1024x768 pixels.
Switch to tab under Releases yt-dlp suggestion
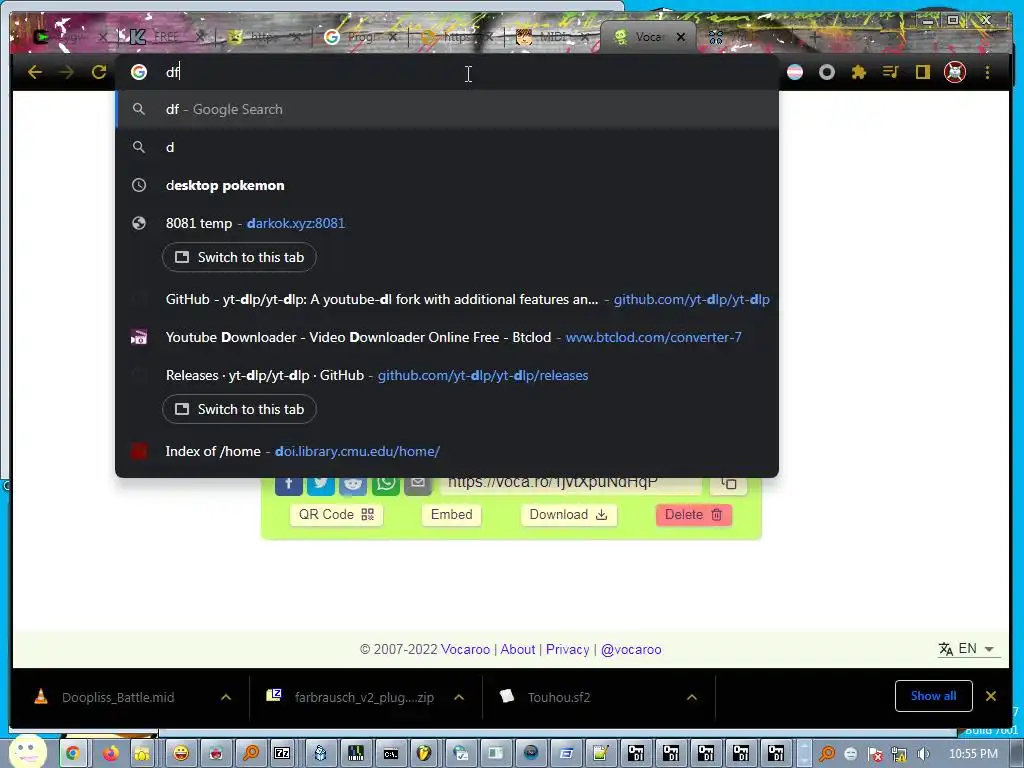click(x=239, y=409)
